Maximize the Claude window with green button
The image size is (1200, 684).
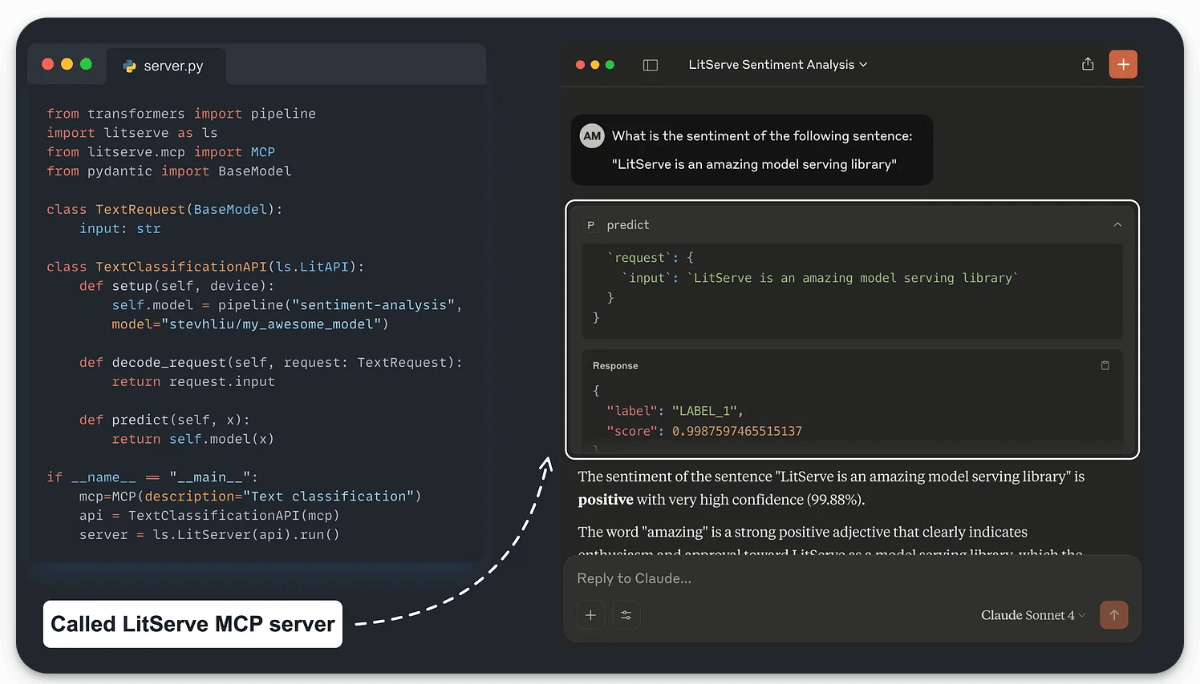(610, 65)
